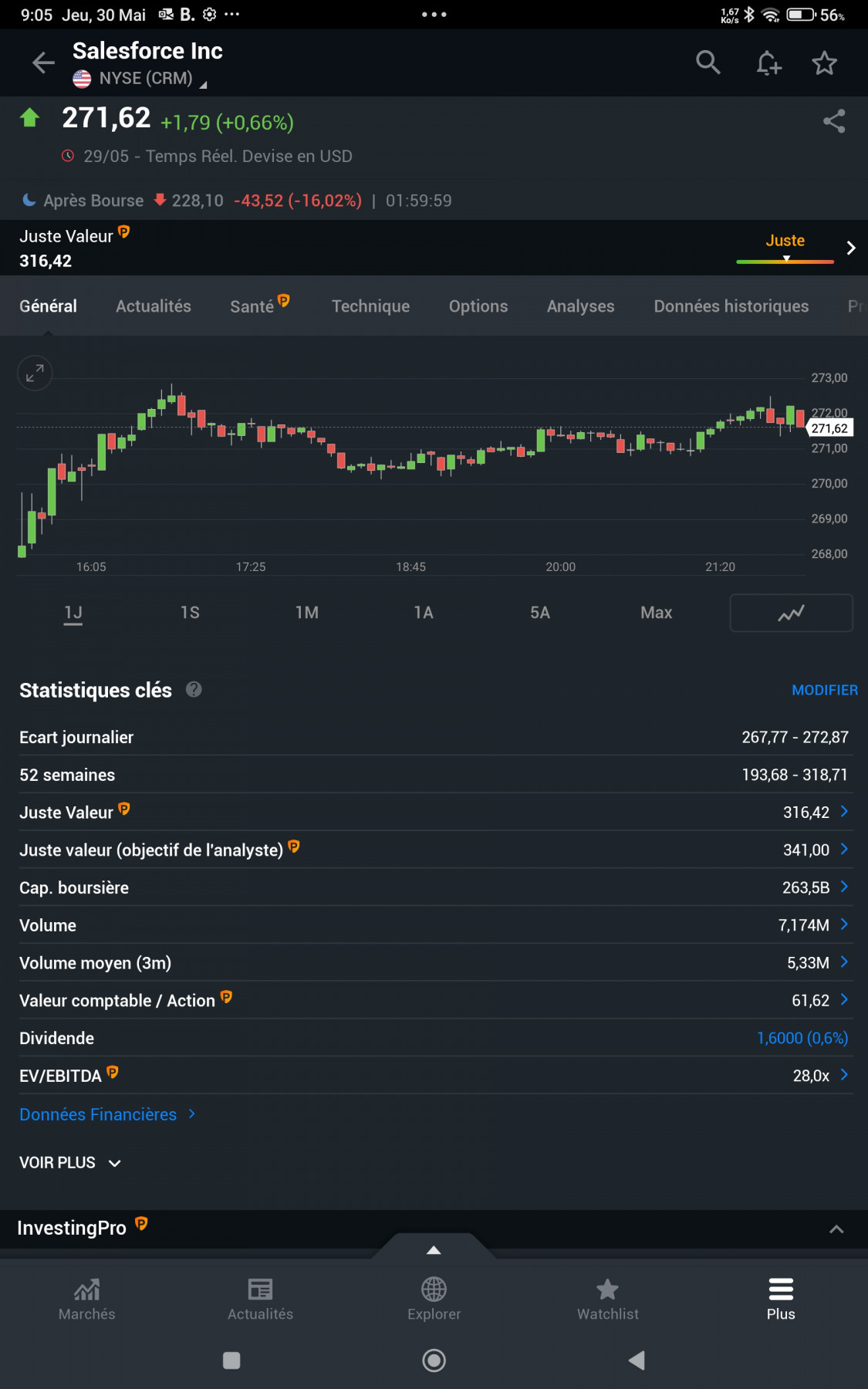Screen dimensions: 868x1389
Task: Switch to the Général tab
Action: click(x=48, y=306)
